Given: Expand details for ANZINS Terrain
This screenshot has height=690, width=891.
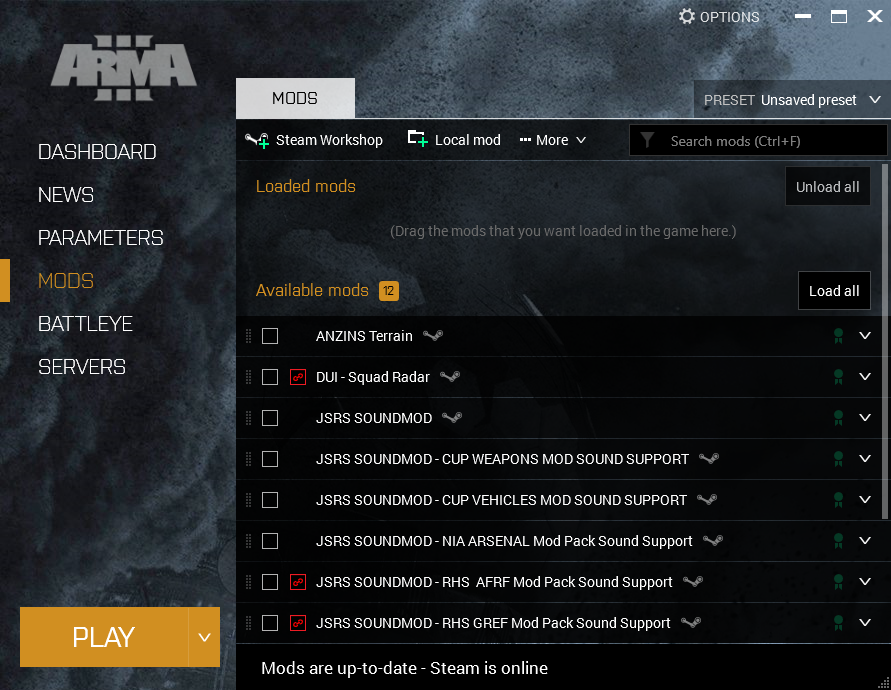Looking at the screenshot, I should [x=865, y=335].
